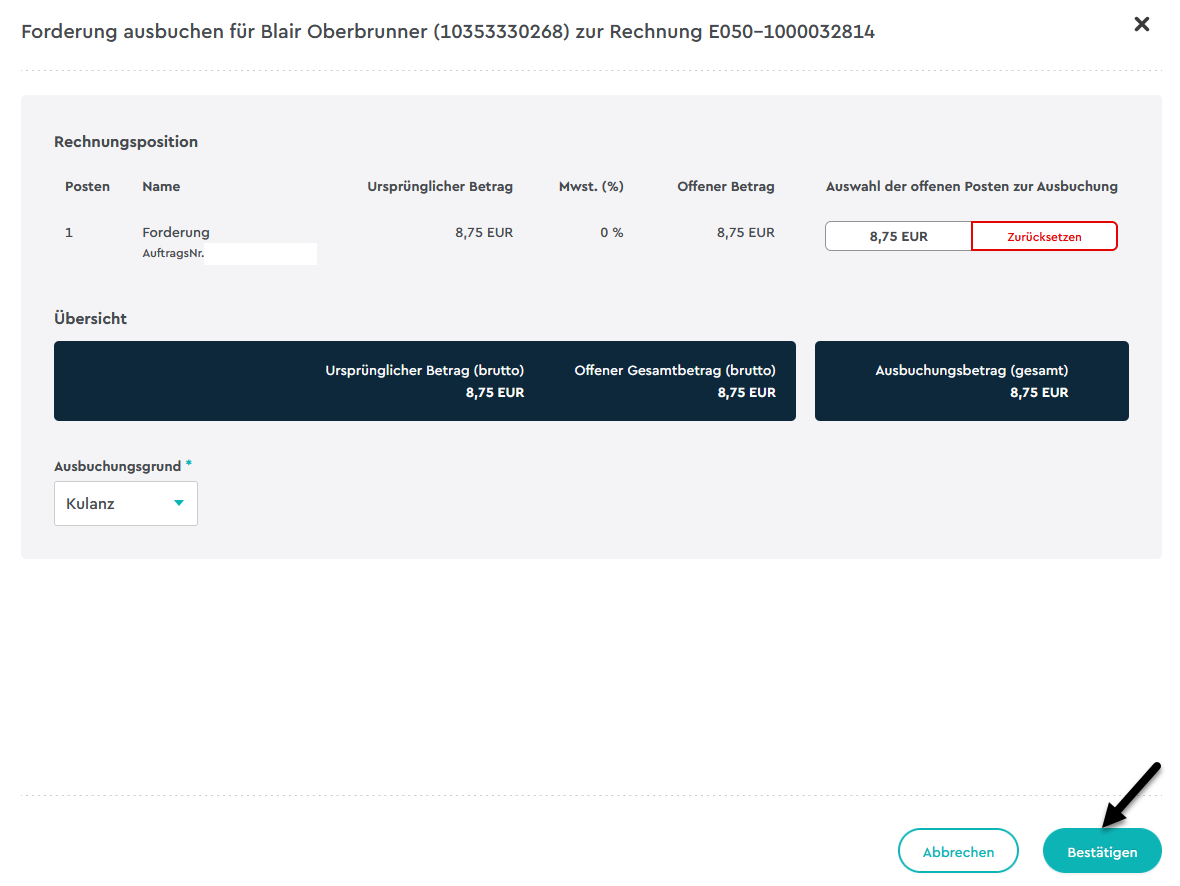Click the Offener Betrag column header
The height and width of the screenshot is (886, 1180).
coord(725,187)
